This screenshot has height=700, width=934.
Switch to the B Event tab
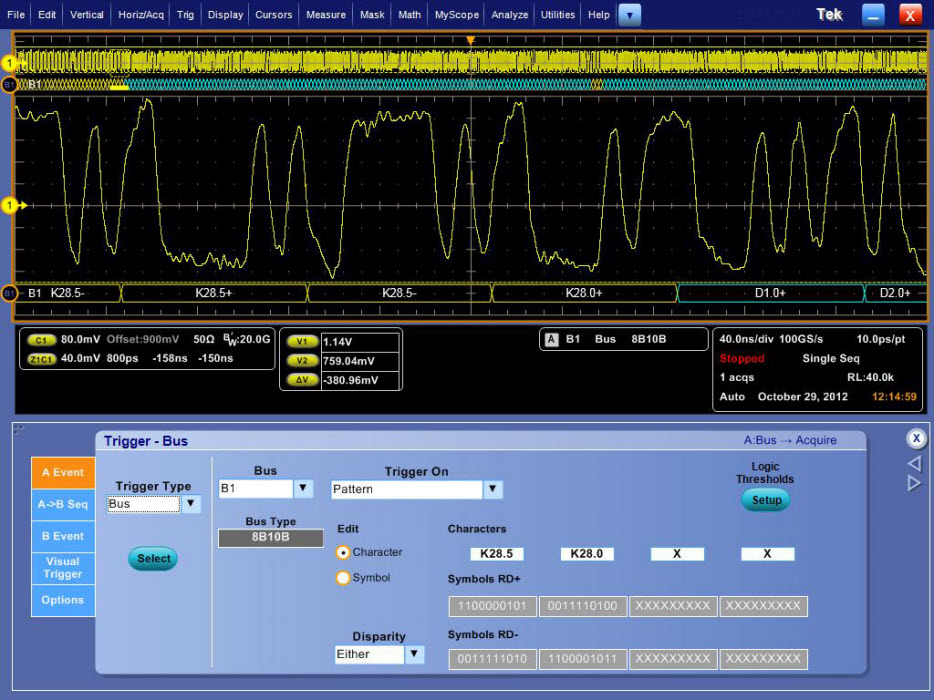(x=63, y=536)
